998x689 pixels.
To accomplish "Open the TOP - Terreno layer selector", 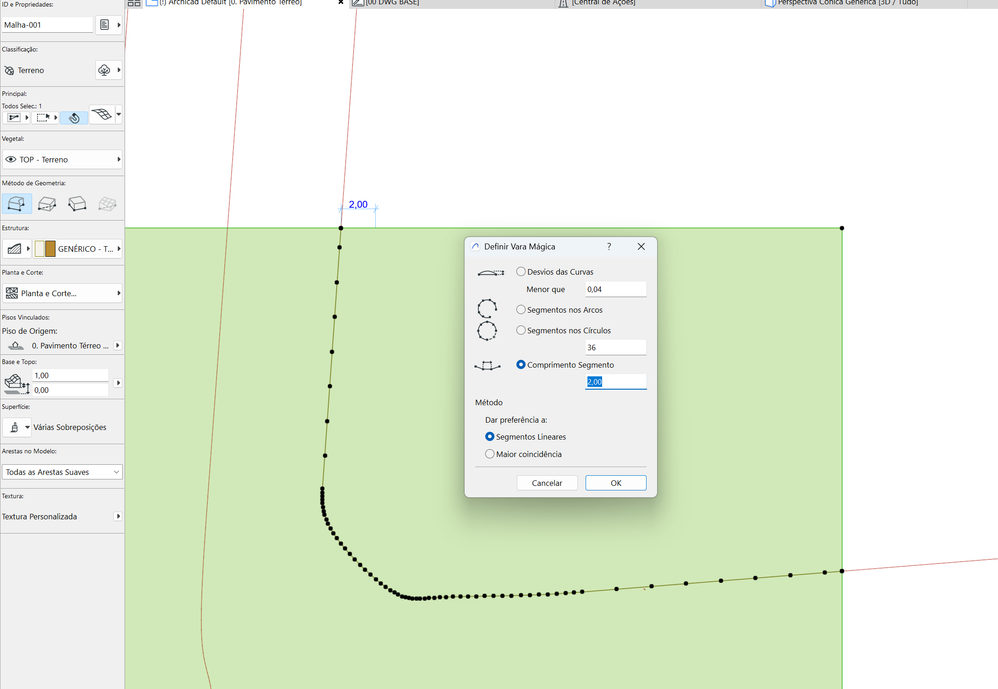I will point(62,160).
